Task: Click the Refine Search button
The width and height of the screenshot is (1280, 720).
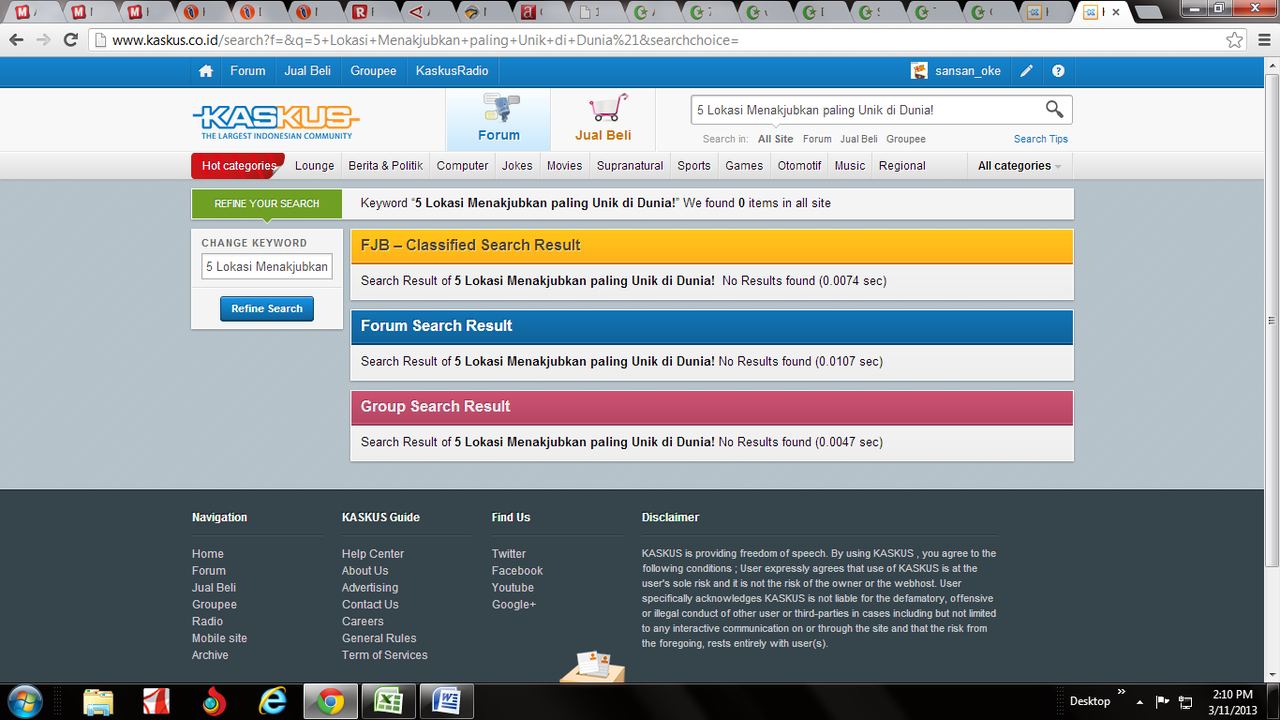Action: [267, 309]
